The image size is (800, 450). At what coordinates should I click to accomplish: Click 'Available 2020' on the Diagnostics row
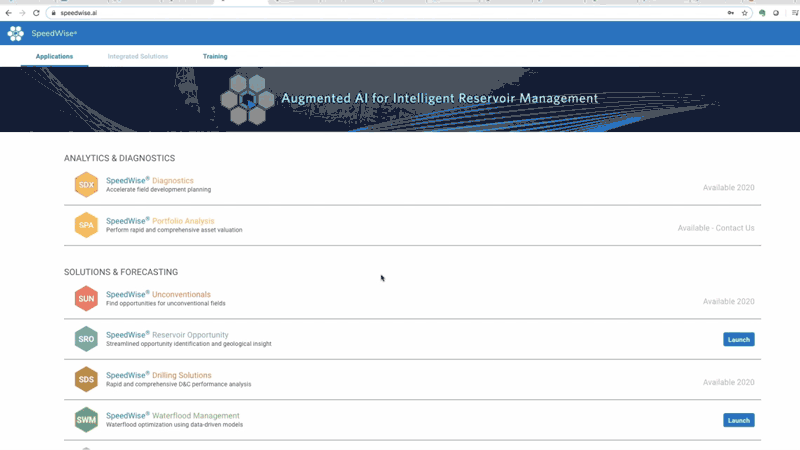click(x=729, y=188)
